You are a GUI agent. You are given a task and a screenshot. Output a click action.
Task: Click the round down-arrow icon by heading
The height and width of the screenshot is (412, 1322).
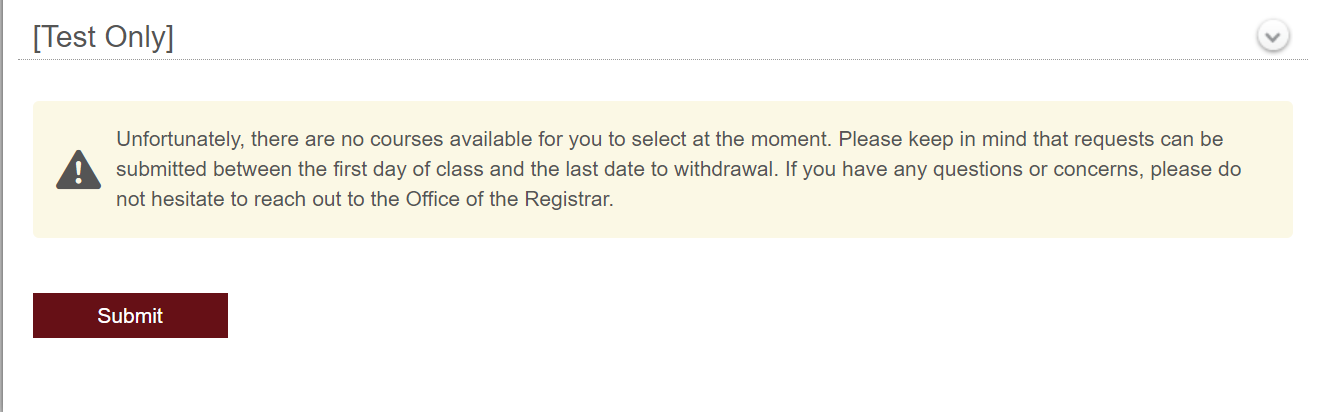coord(1273,37)
